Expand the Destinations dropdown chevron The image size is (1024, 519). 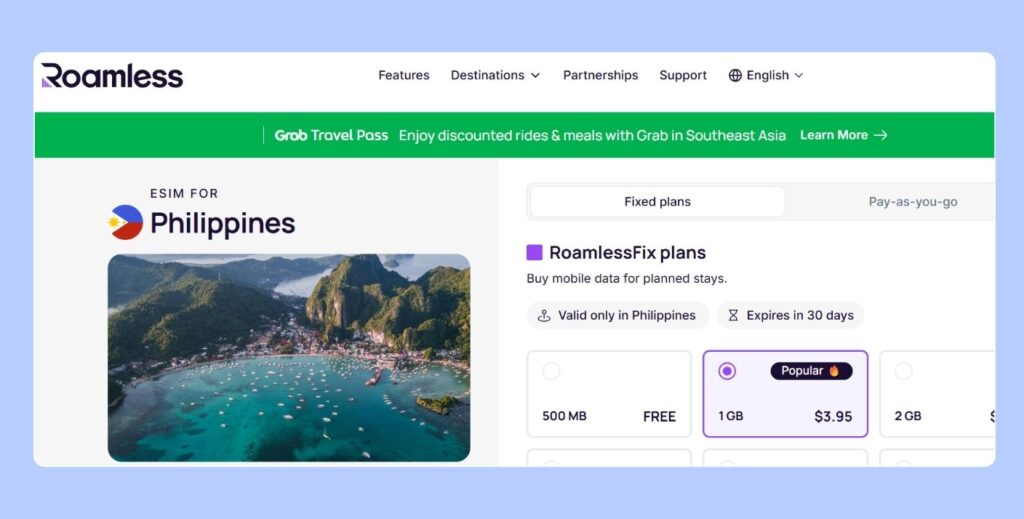(x=536, y=76)
